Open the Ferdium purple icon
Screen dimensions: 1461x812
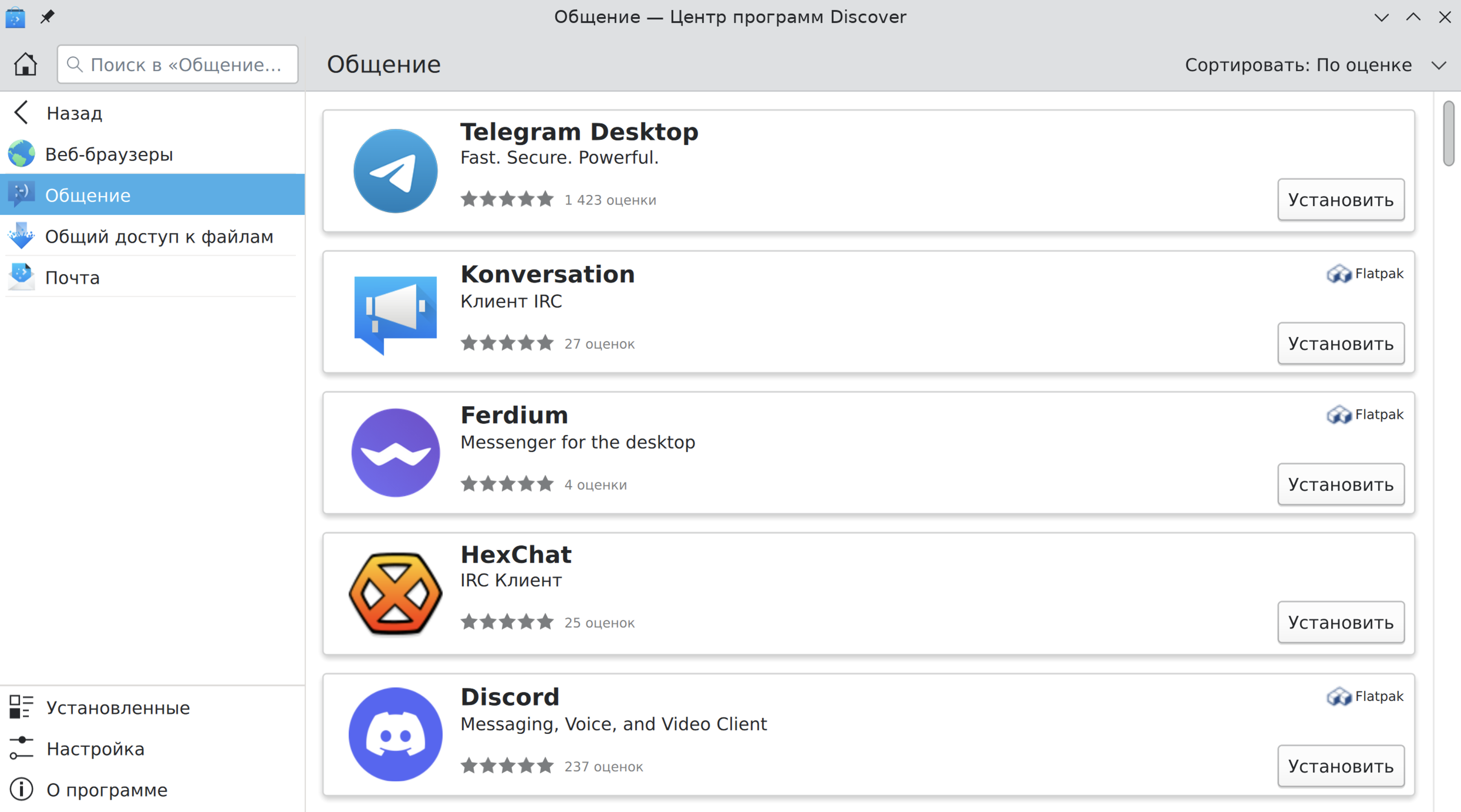point(395,452)
